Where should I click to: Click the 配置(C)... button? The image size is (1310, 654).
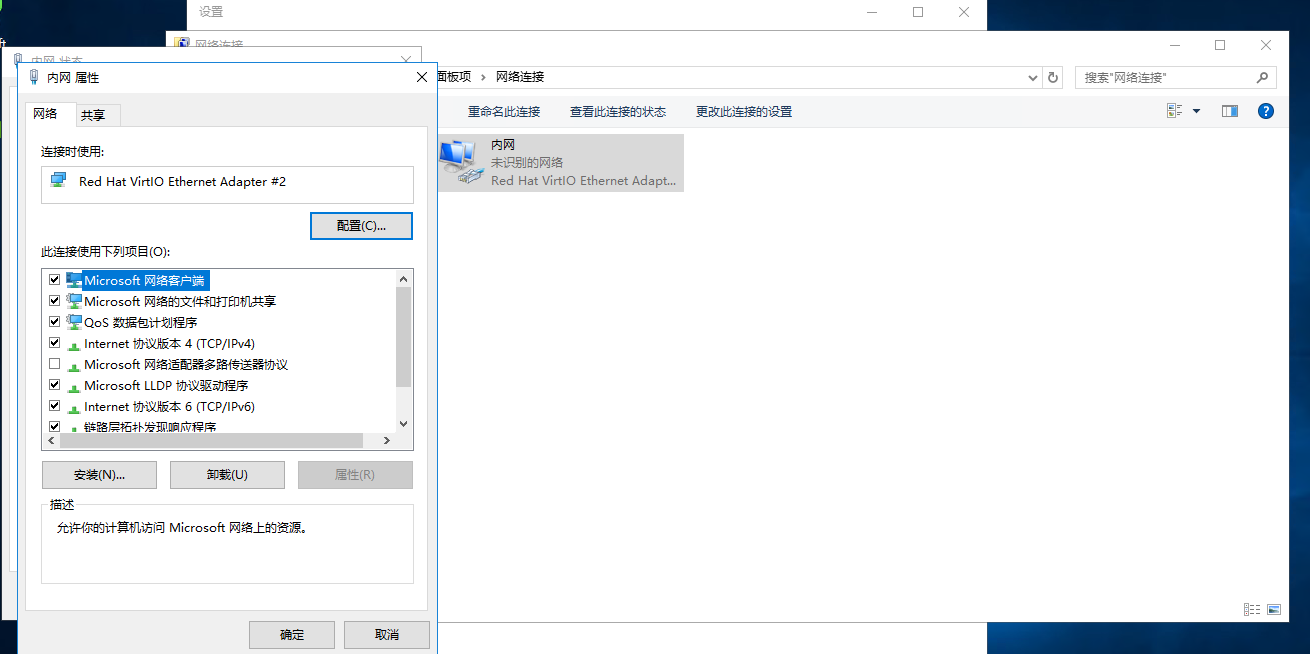click(x=361, y=226)
